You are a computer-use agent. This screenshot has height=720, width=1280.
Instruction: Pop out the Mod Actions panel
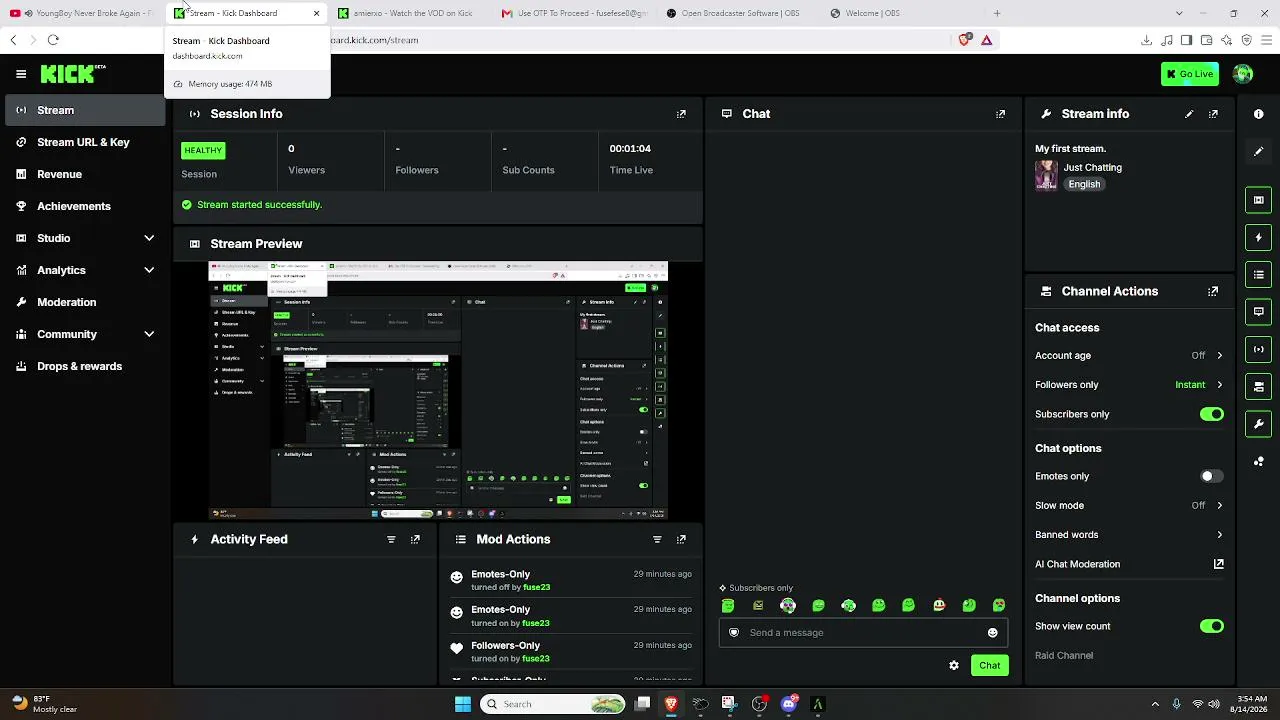[681, 539]
